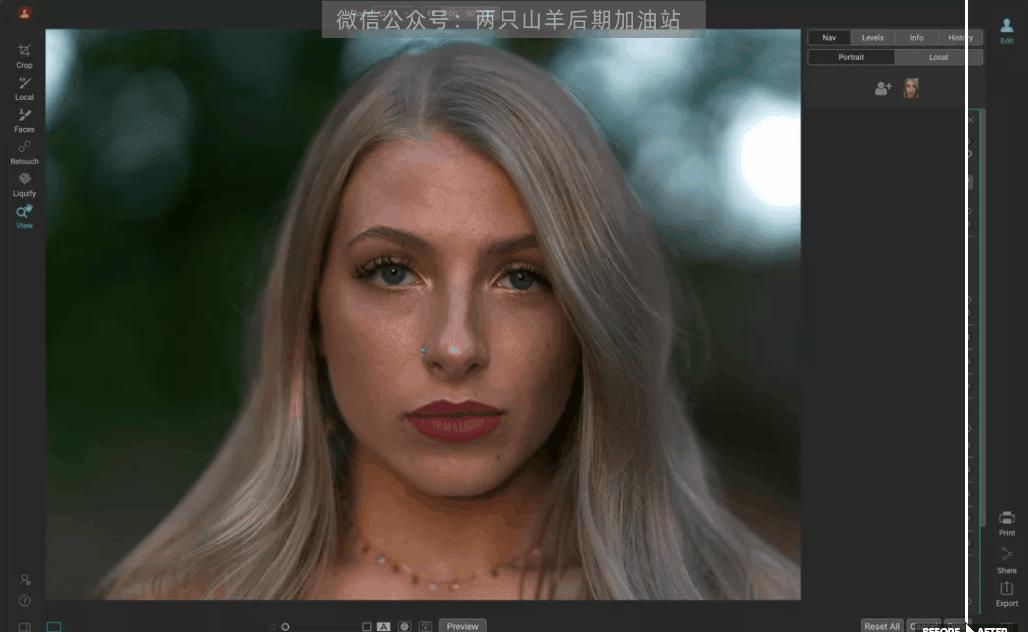Click the Add Face icon
The image size is (1028, 632).
click(883, 88)
